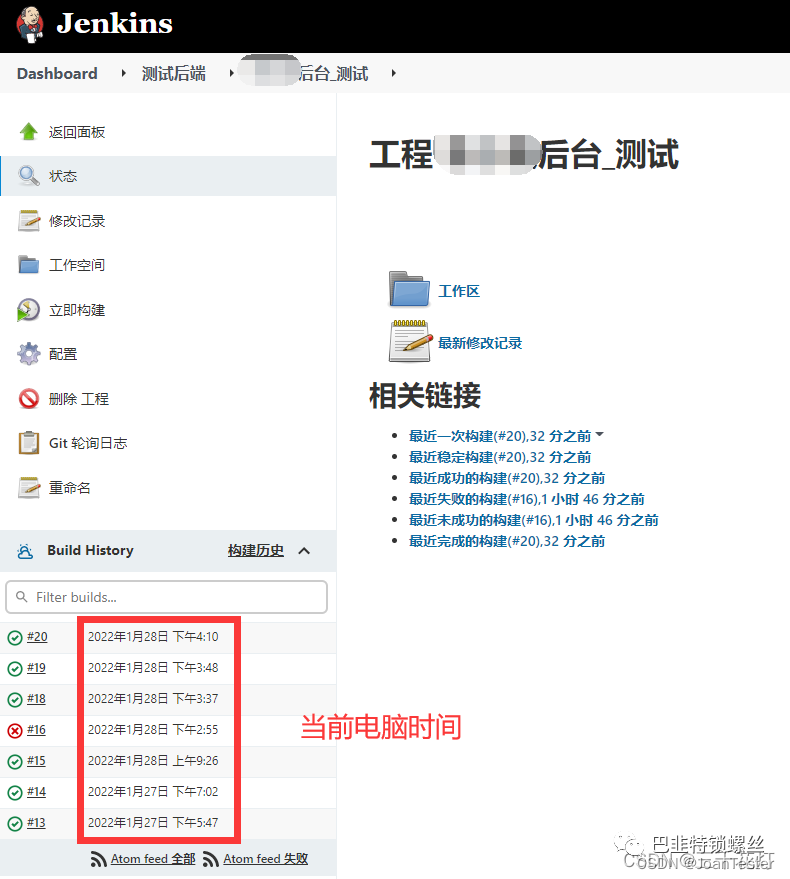790x879 pixels.
Task: Click RSS icon for Atom feed 全部
Action: click(99, 859)
